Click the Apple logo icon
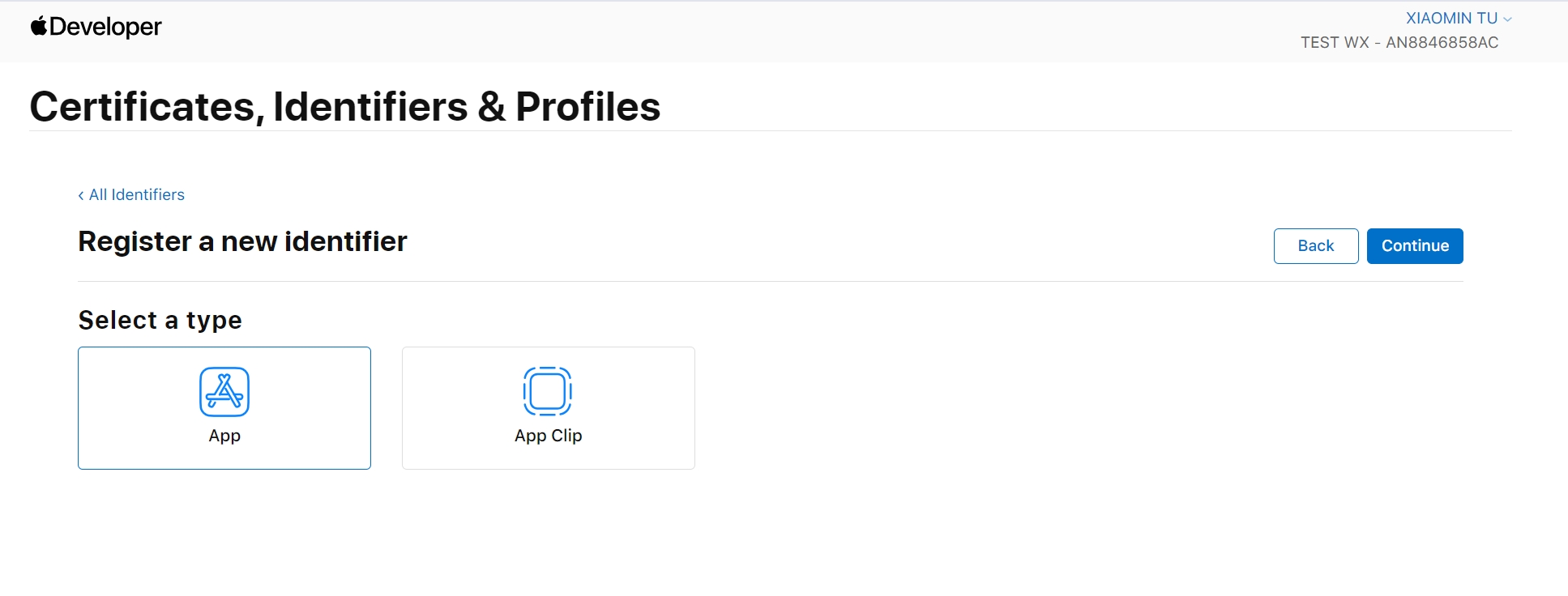Image resolution: width=1568 pixels, height=596 pixels. coord(38,26)
